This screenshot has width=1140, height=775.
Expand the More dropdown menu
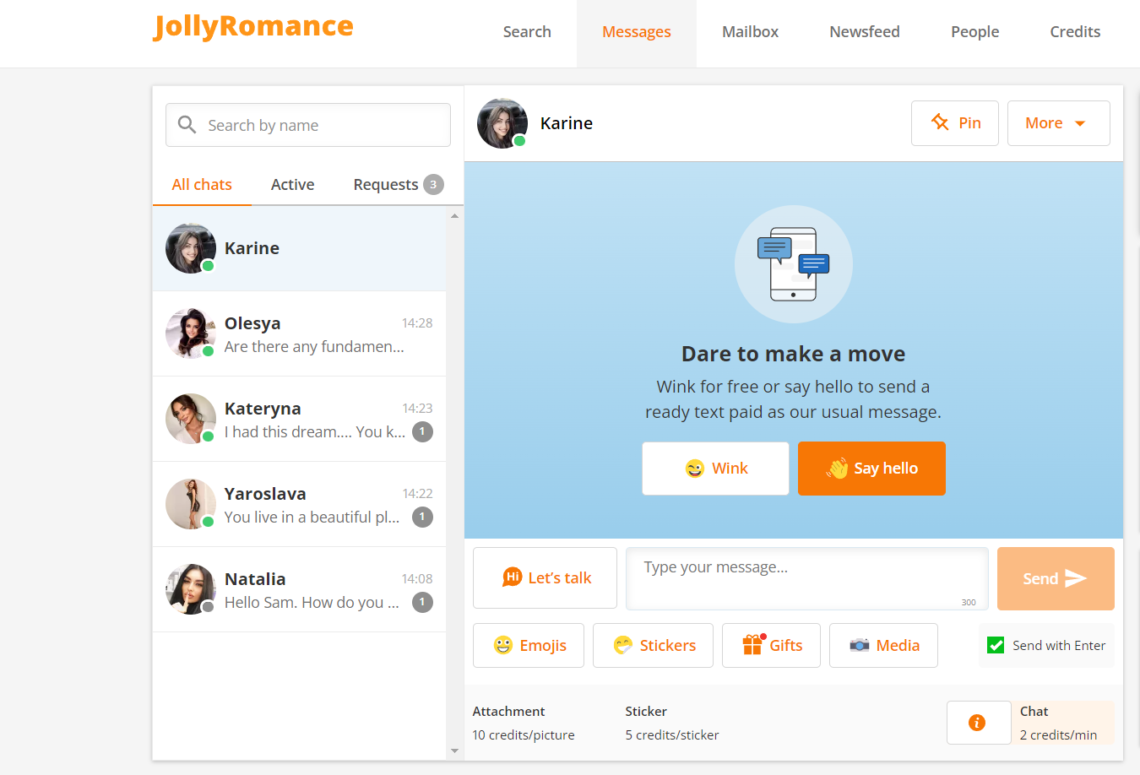click(x=1058, y=123)
